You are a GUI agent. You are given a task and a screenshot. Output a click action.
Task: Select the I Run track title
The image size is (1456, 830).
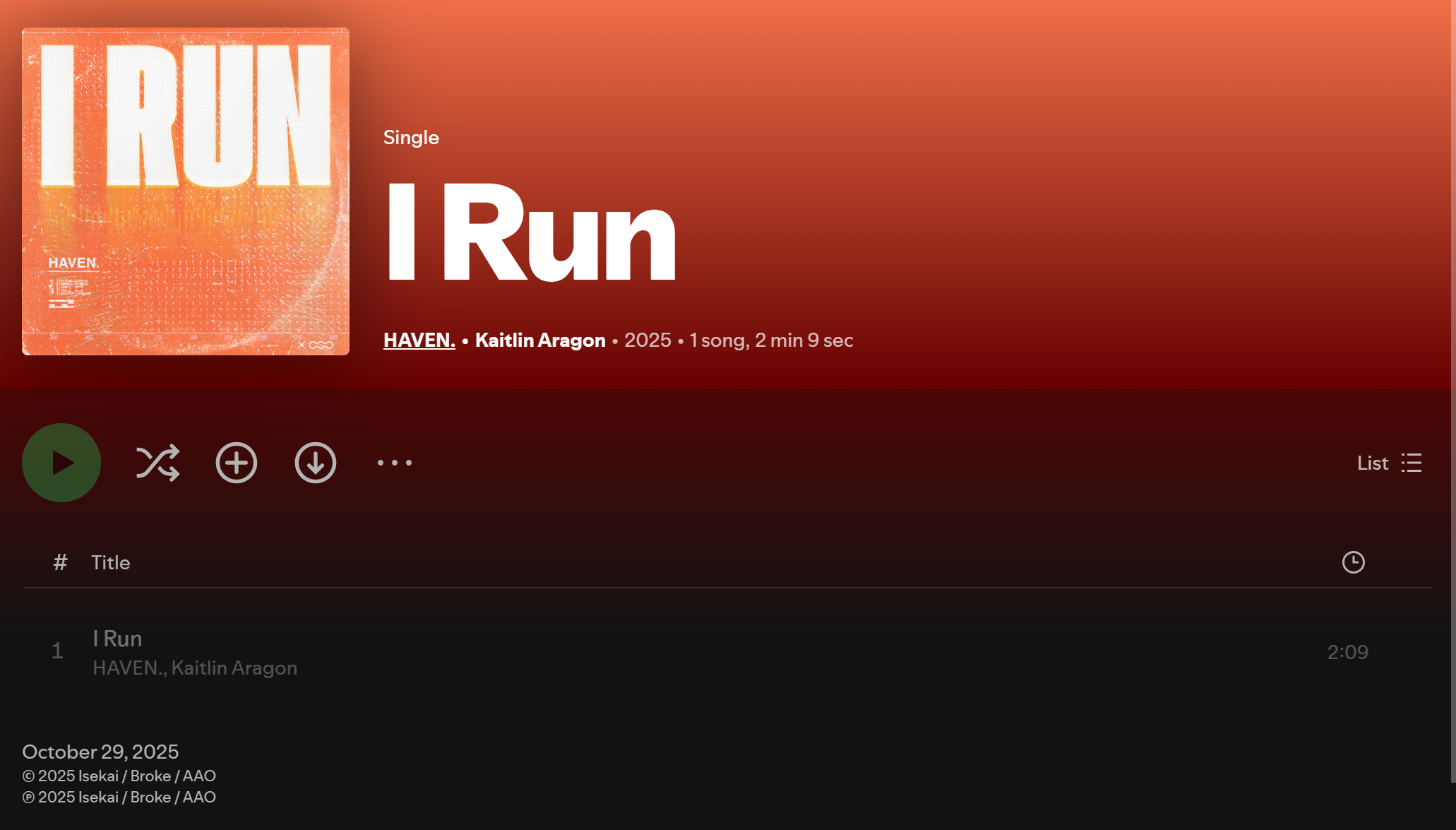pos(117,639)
